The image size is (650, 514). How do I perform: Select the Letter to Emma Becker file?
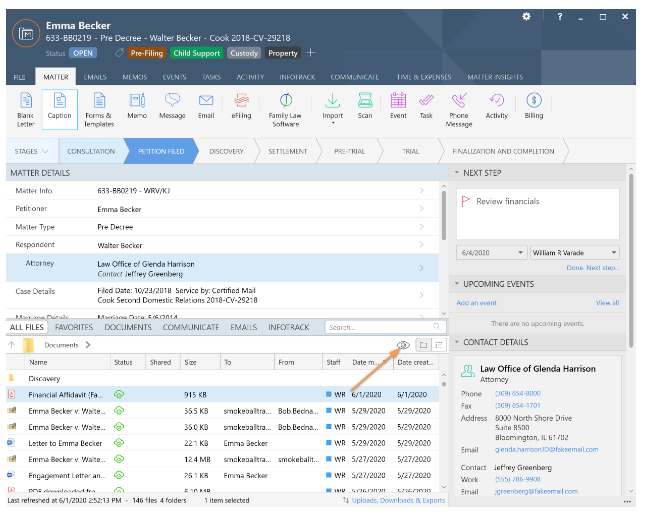(x=65, y=443)
